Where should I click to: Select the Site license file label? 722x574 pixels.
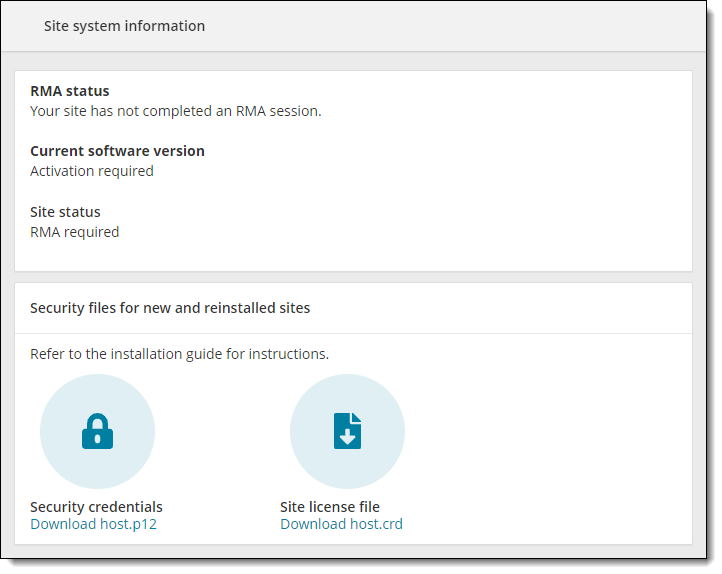click(330, 507)
